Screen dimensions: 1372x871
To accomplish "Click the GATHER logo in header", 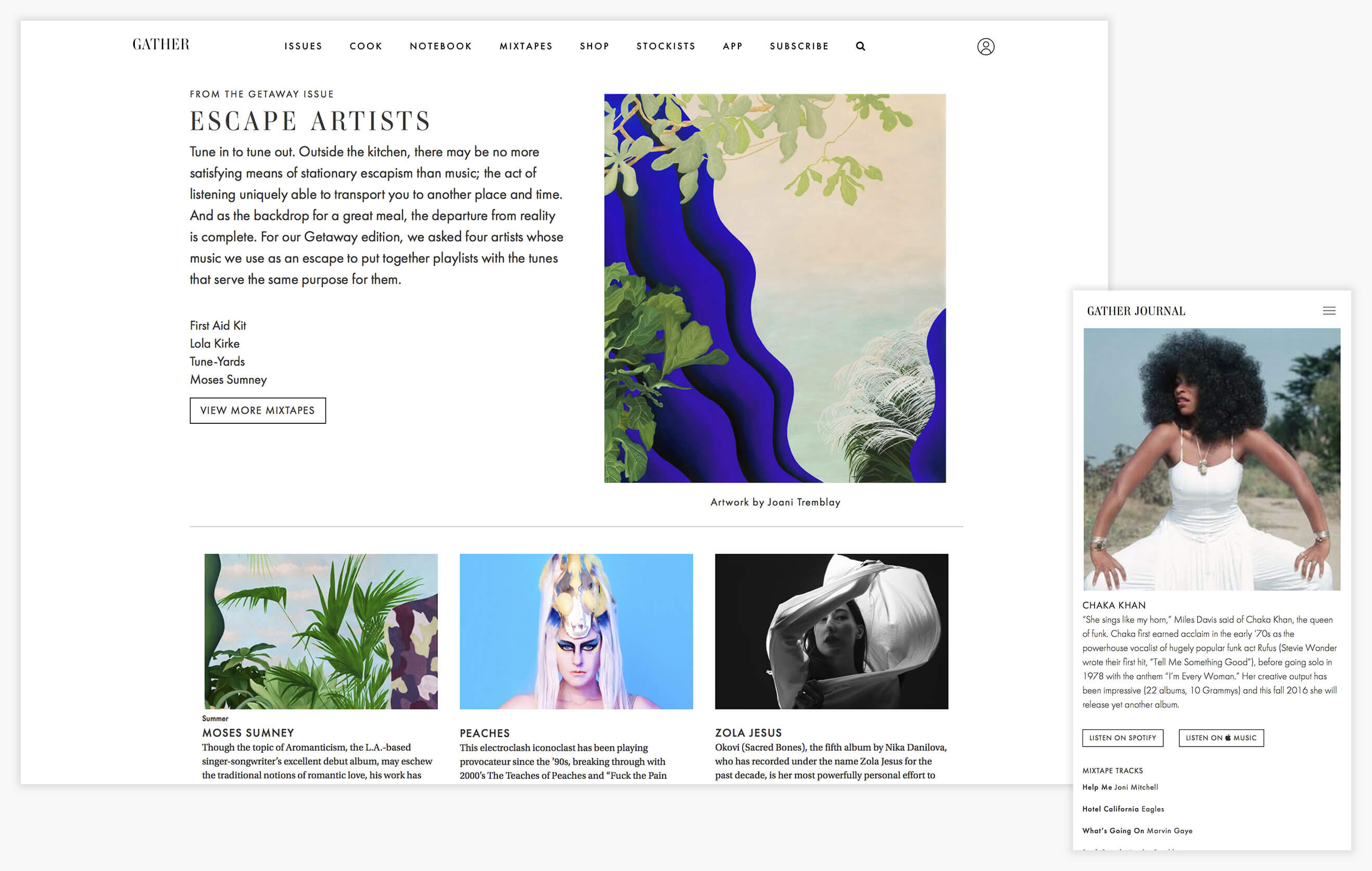I will point(161,44).
